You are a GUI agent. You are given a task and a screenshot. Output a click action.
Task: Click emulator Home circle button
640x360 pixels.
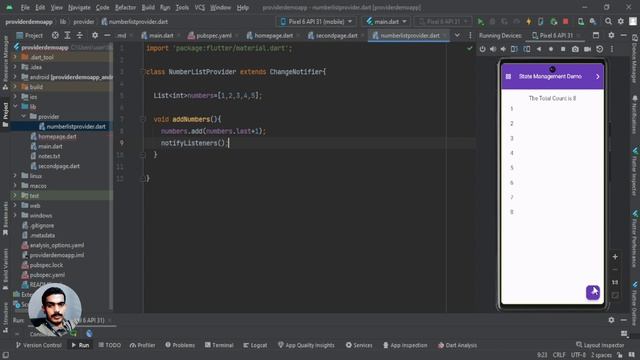[x=551, y=49]
